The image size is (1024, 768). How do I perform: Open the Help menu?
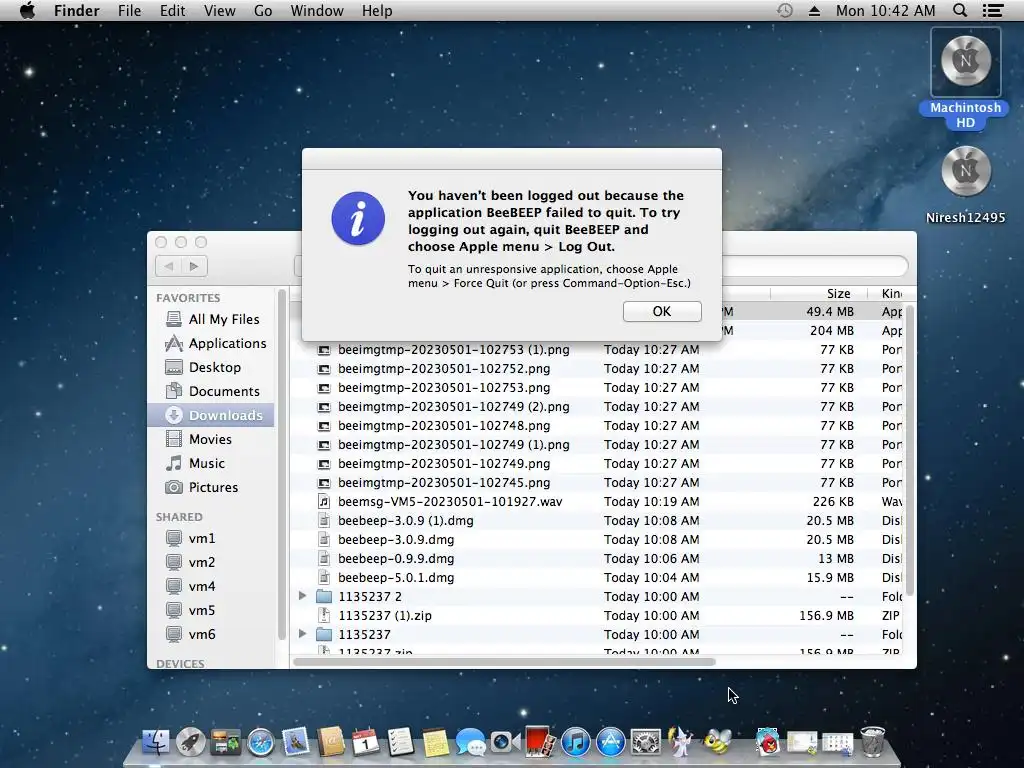[377, 10]
